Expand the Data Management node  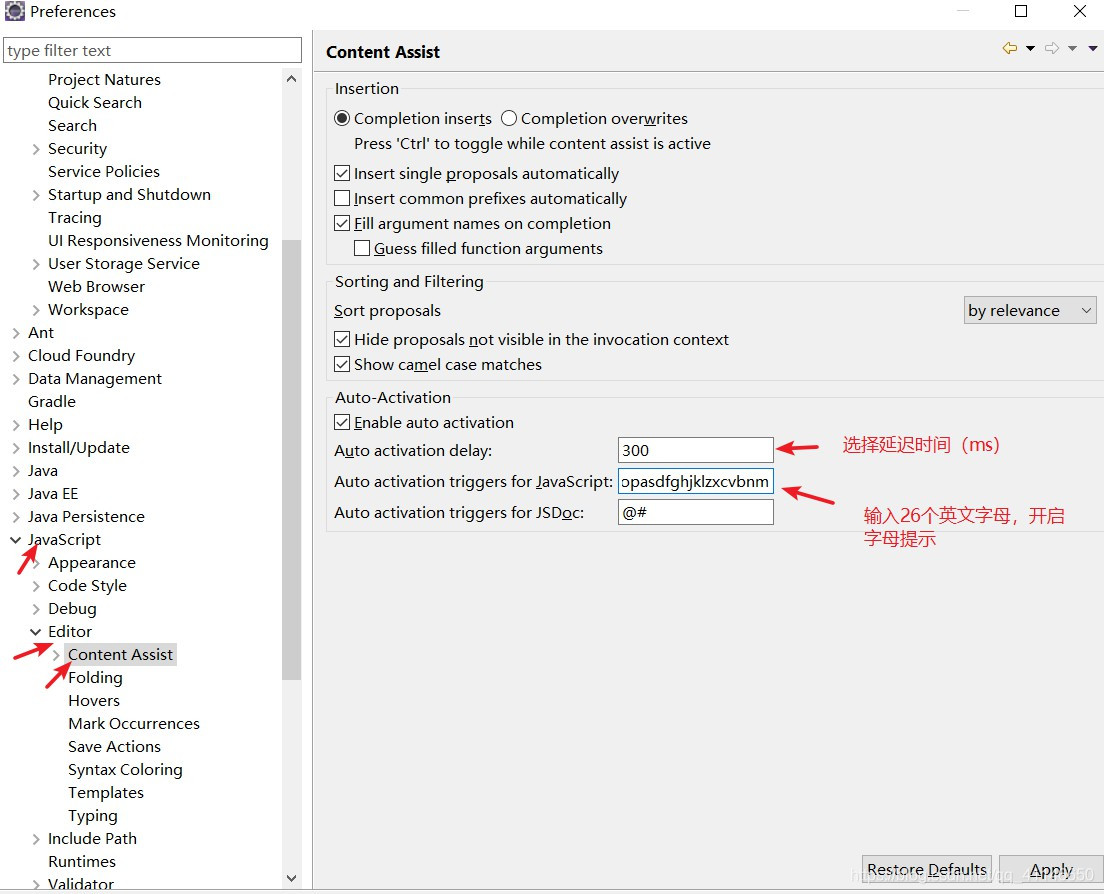(16, 379)
